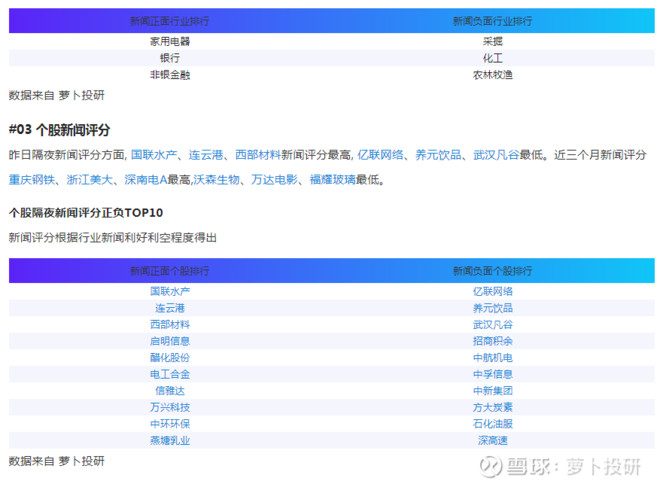
Task: Open 武汉凡谷 link in summary paragraph
Action: 496,155
